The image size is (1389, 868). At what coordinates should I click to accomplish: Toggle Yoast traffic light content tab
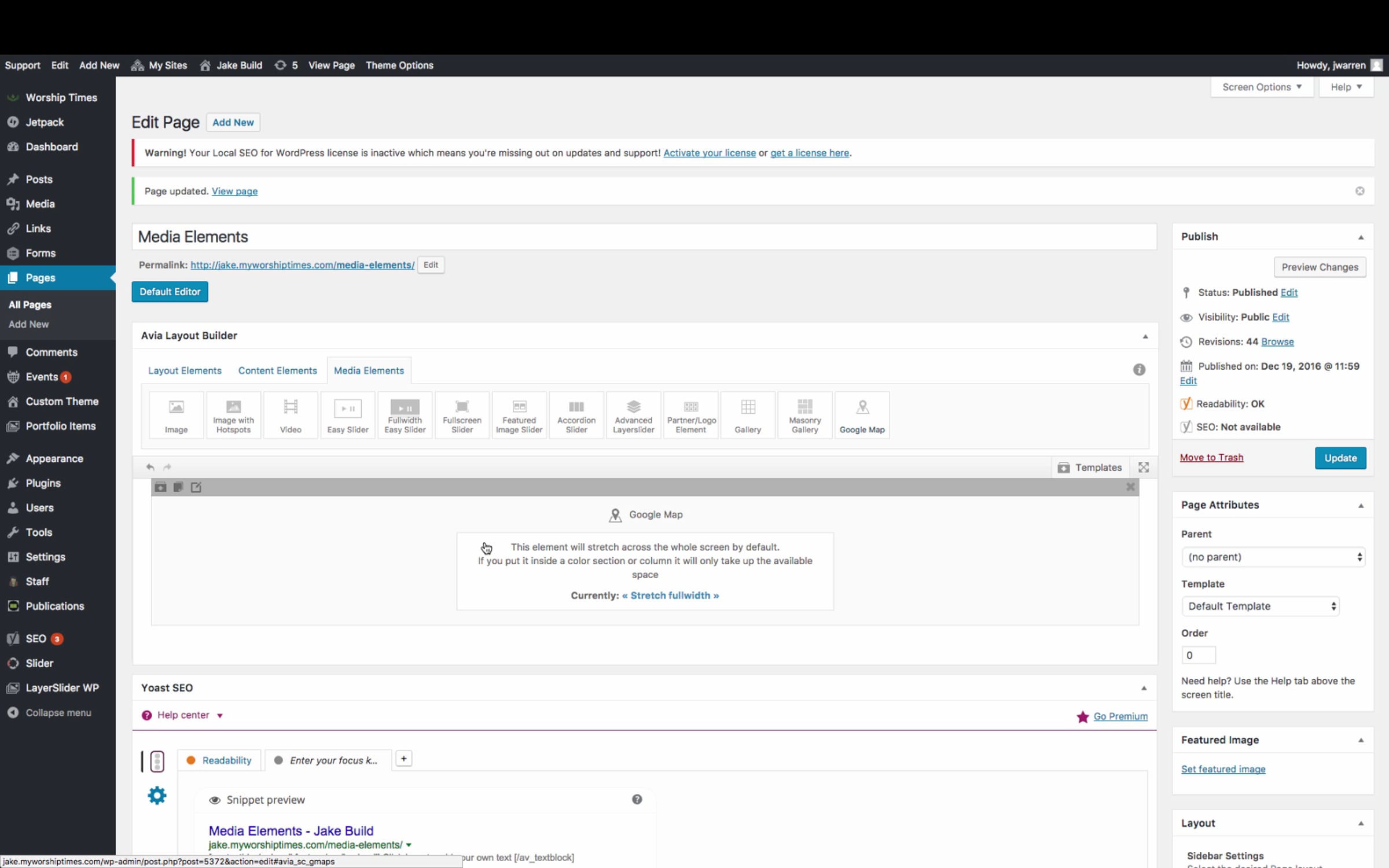click(157, 761)
